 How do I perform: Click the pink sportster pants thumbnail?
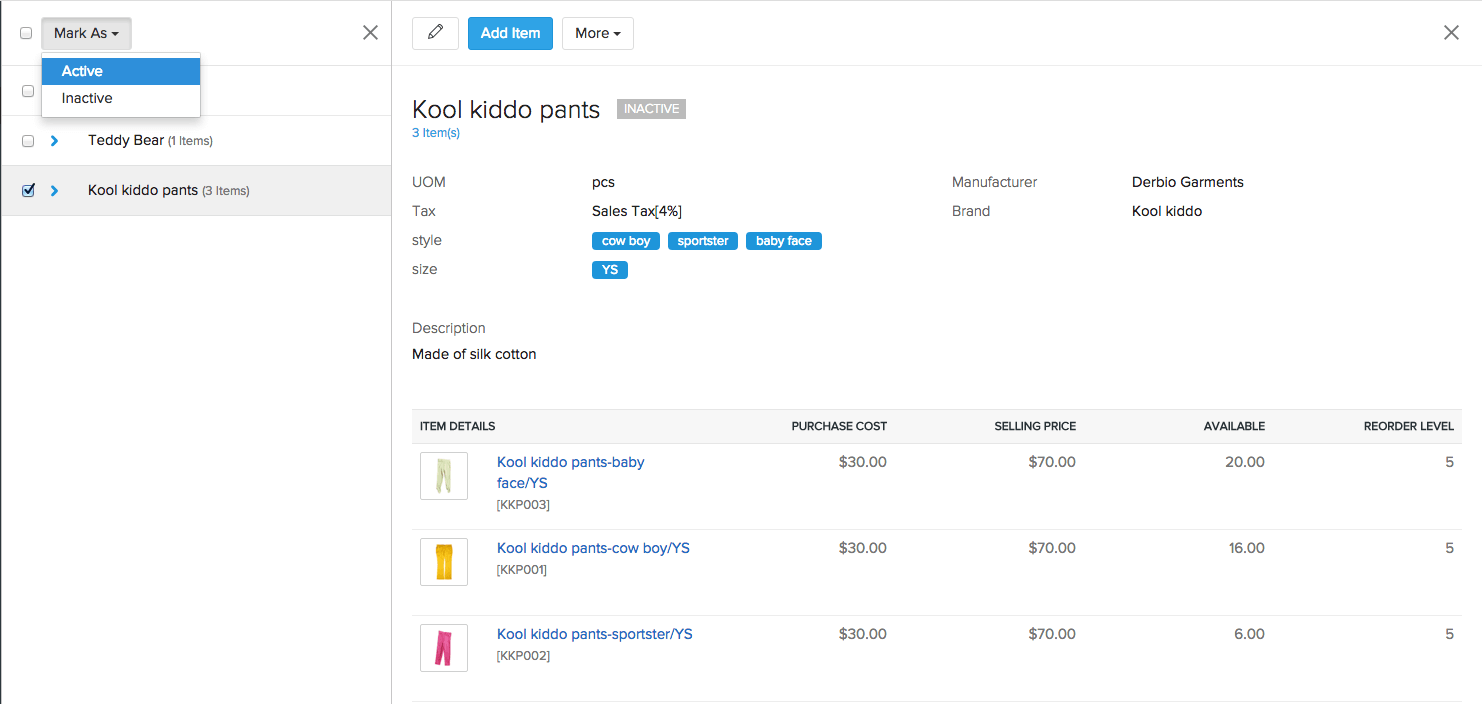pos(443,647)
